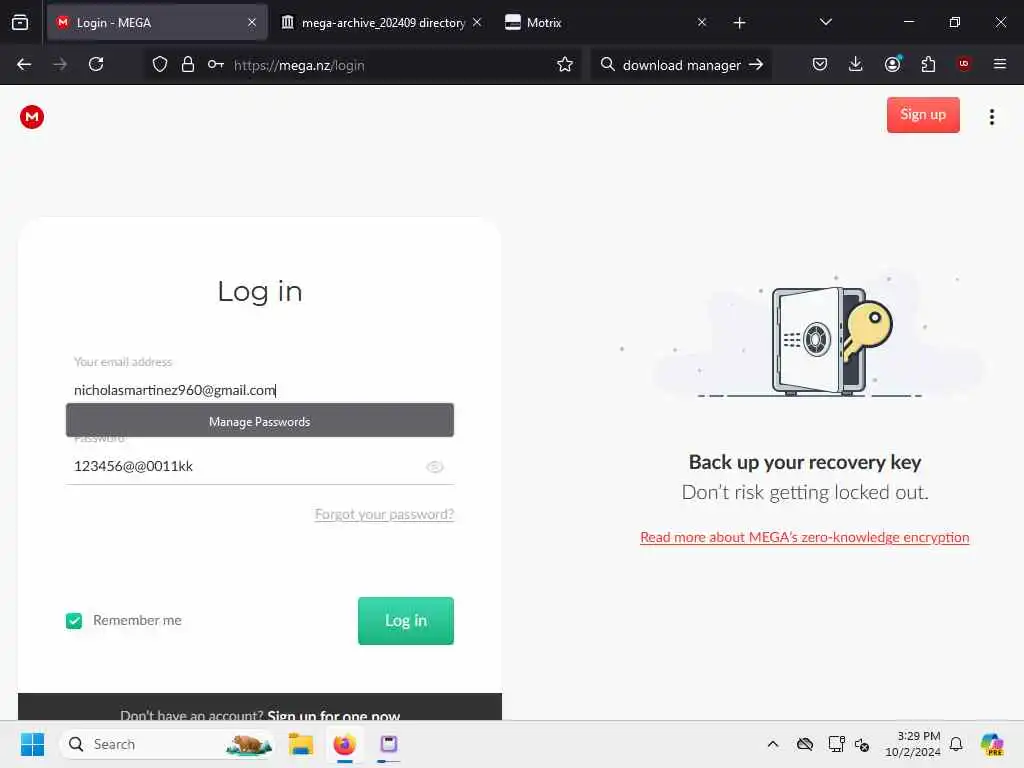Open the MEGA three-dot options menu
The height and width of the screenshot is (768, 1024).
click(x=991, y=117)
